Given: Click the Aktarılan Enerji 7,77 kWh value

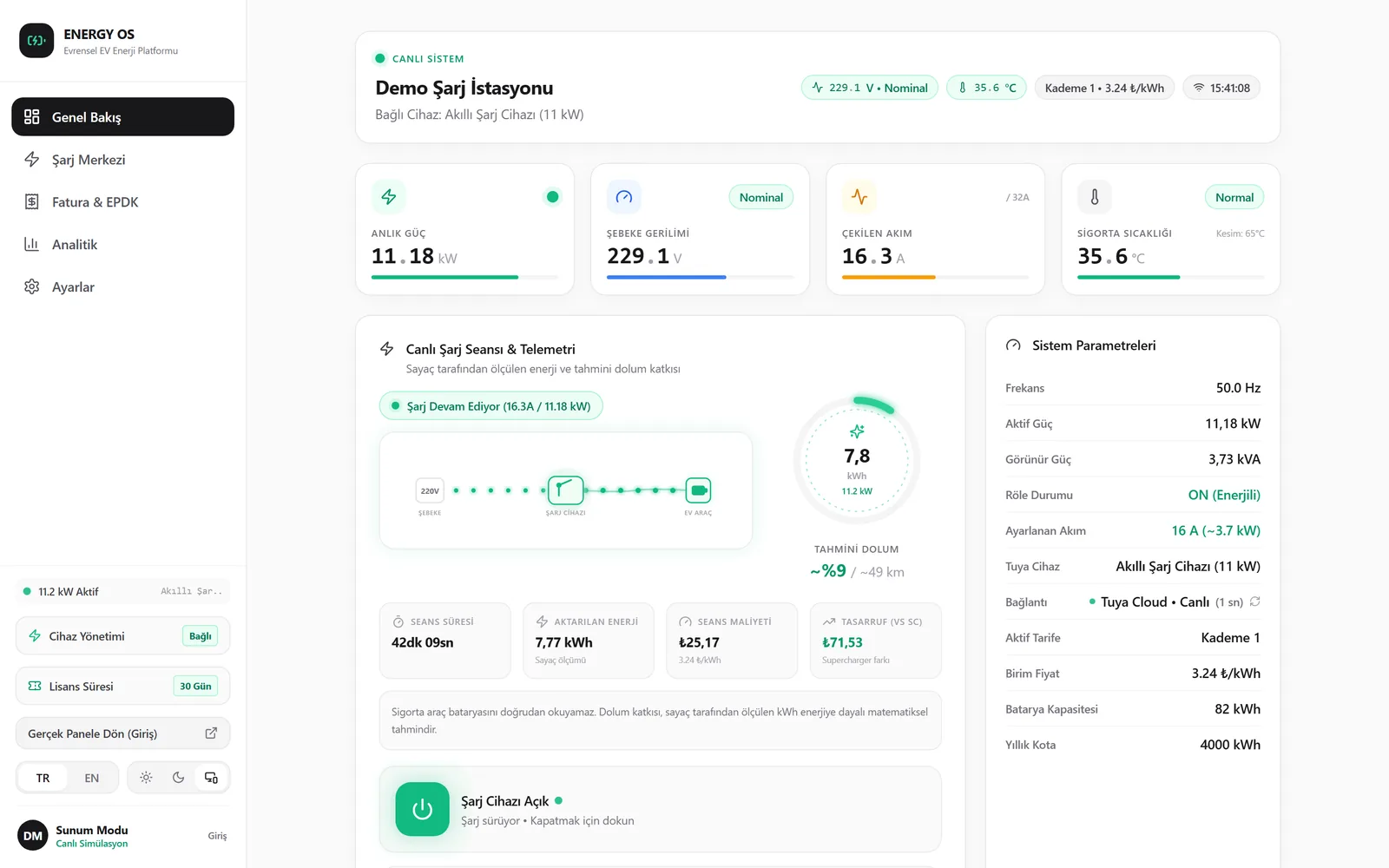Looking at the screenshot, I should pyautogui.click(x=564, y=642).
